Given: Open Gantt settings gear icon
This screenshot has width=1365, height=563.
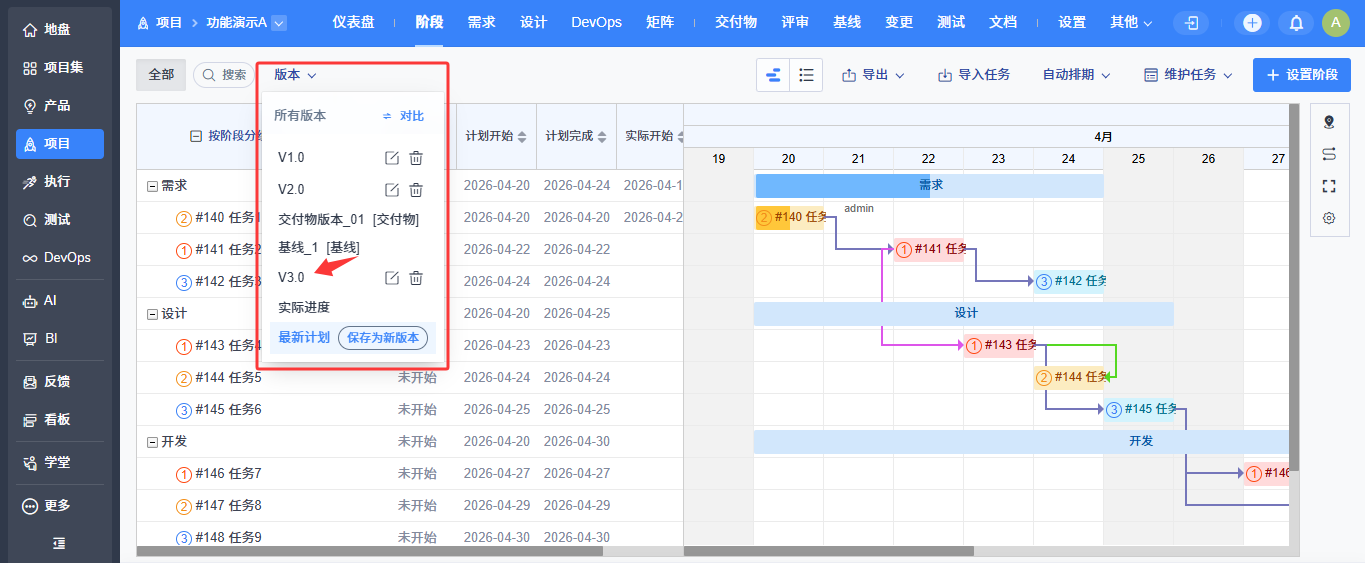Looking at the screenshot, I should coord(1329,218).
